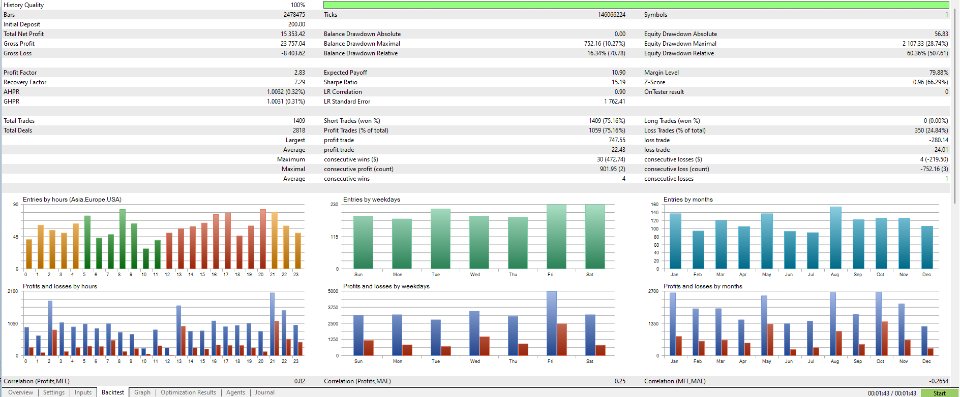
Task: Click the Ticks label
Action: 329,15
